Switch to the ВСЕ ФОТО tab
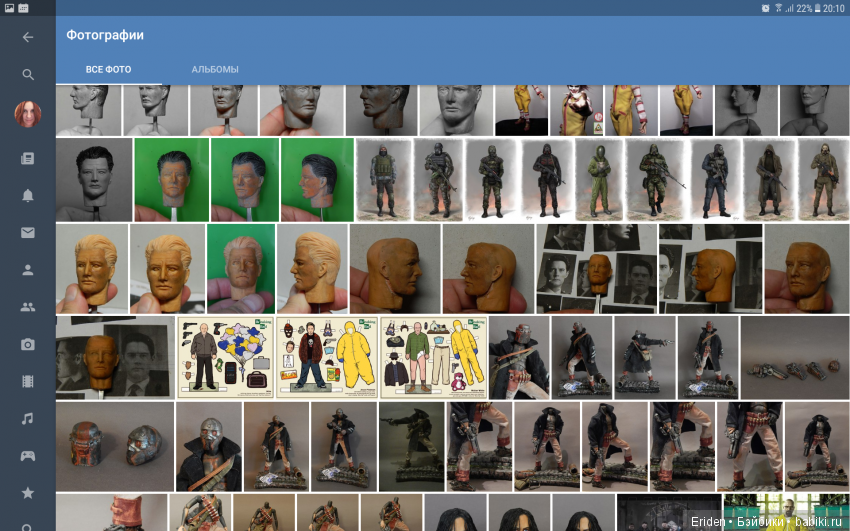The width and height of the screenshot is (850, 531). tap(108, 70)
